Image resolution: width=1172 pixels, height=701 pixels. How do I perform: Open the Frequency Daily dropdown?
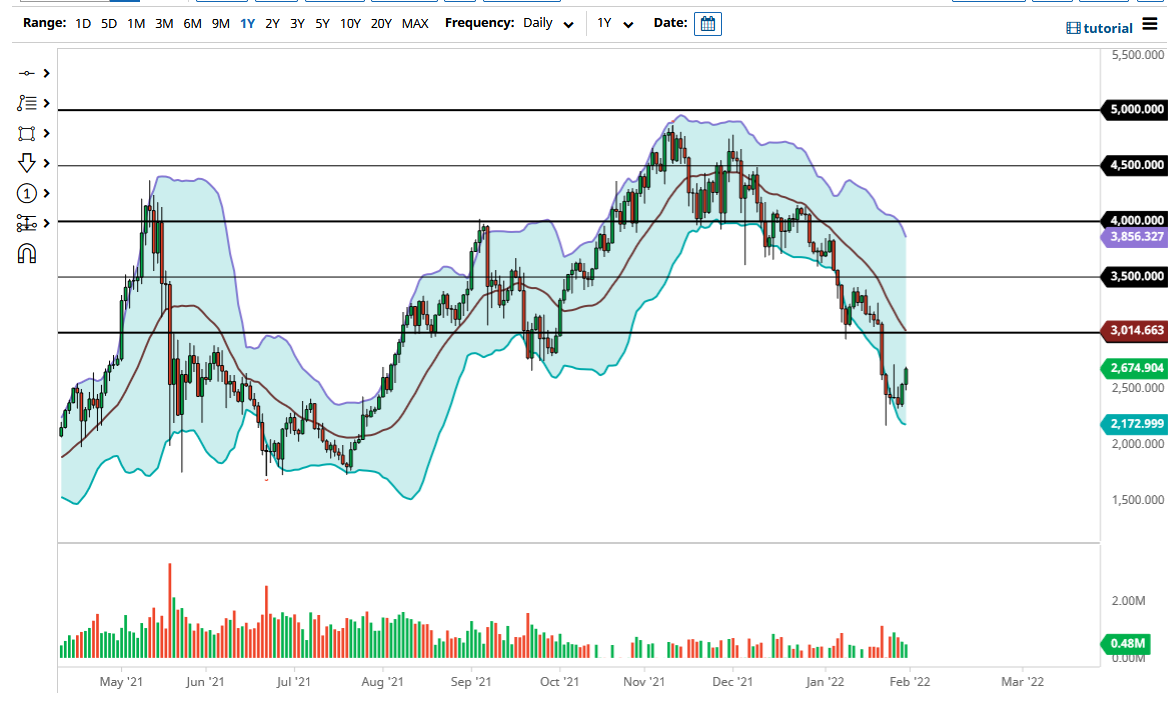[548, 23]
